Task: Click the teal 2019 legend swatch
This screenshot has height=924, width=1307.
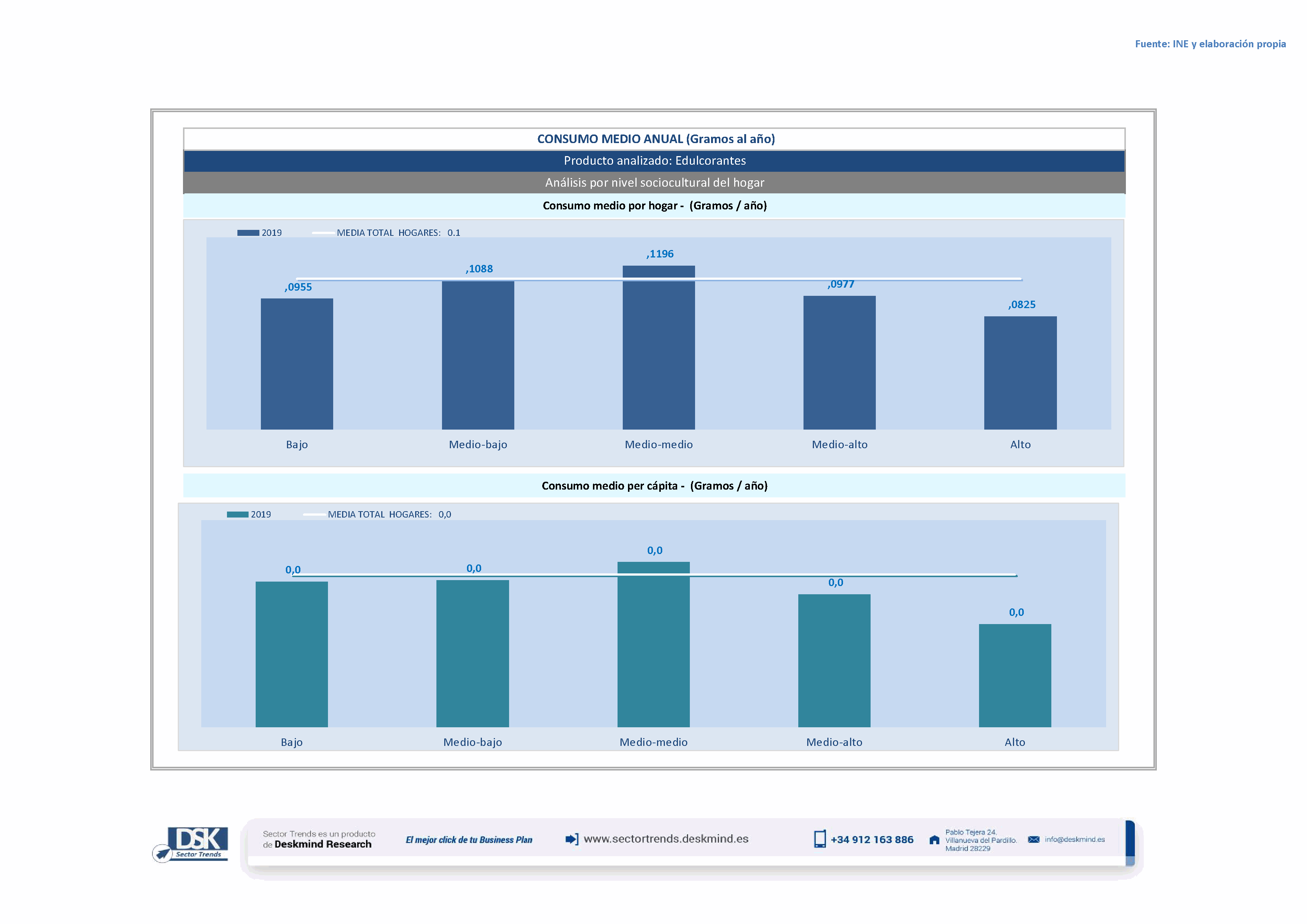Action: click(x=237, y=514)
